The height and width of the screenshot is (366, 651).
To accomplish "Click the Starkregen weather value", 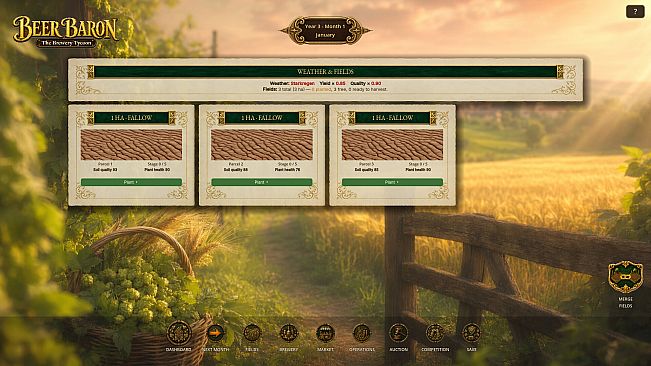I will click(x=303, y=83).
